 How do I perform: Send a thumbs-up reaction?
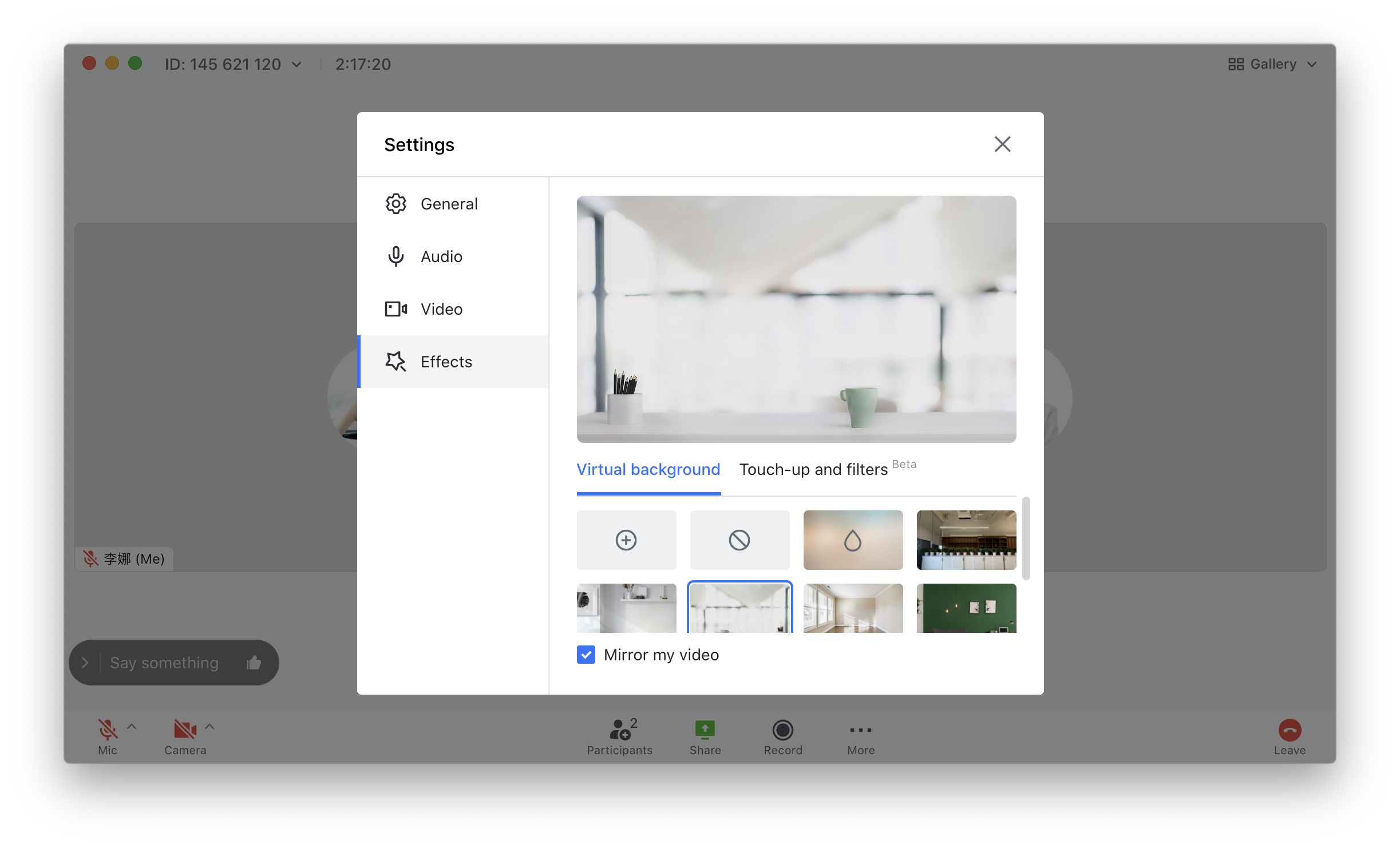point(254,663)
